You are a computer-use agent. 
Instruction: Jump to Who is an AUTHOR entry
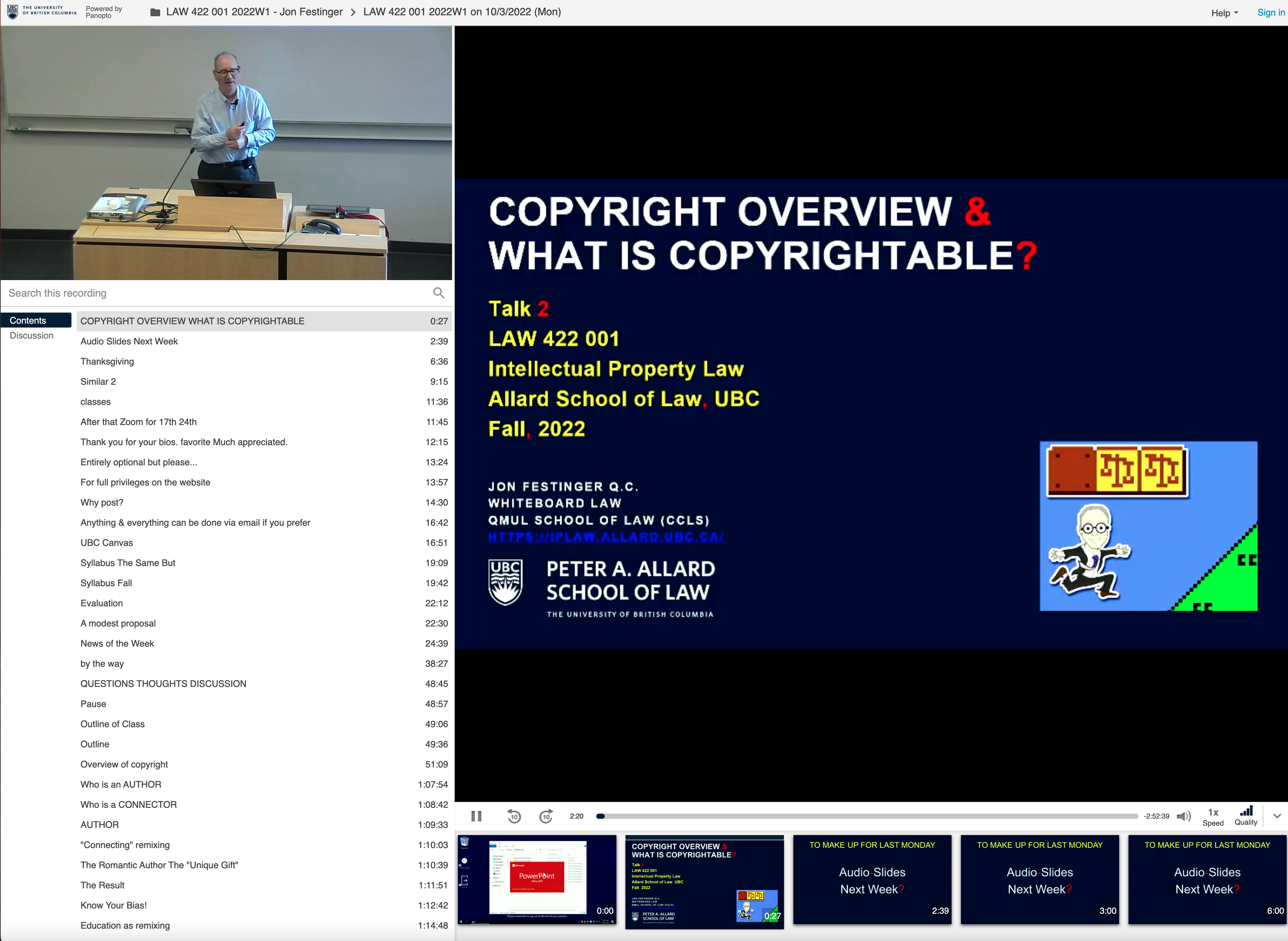(x=264, y=784)
